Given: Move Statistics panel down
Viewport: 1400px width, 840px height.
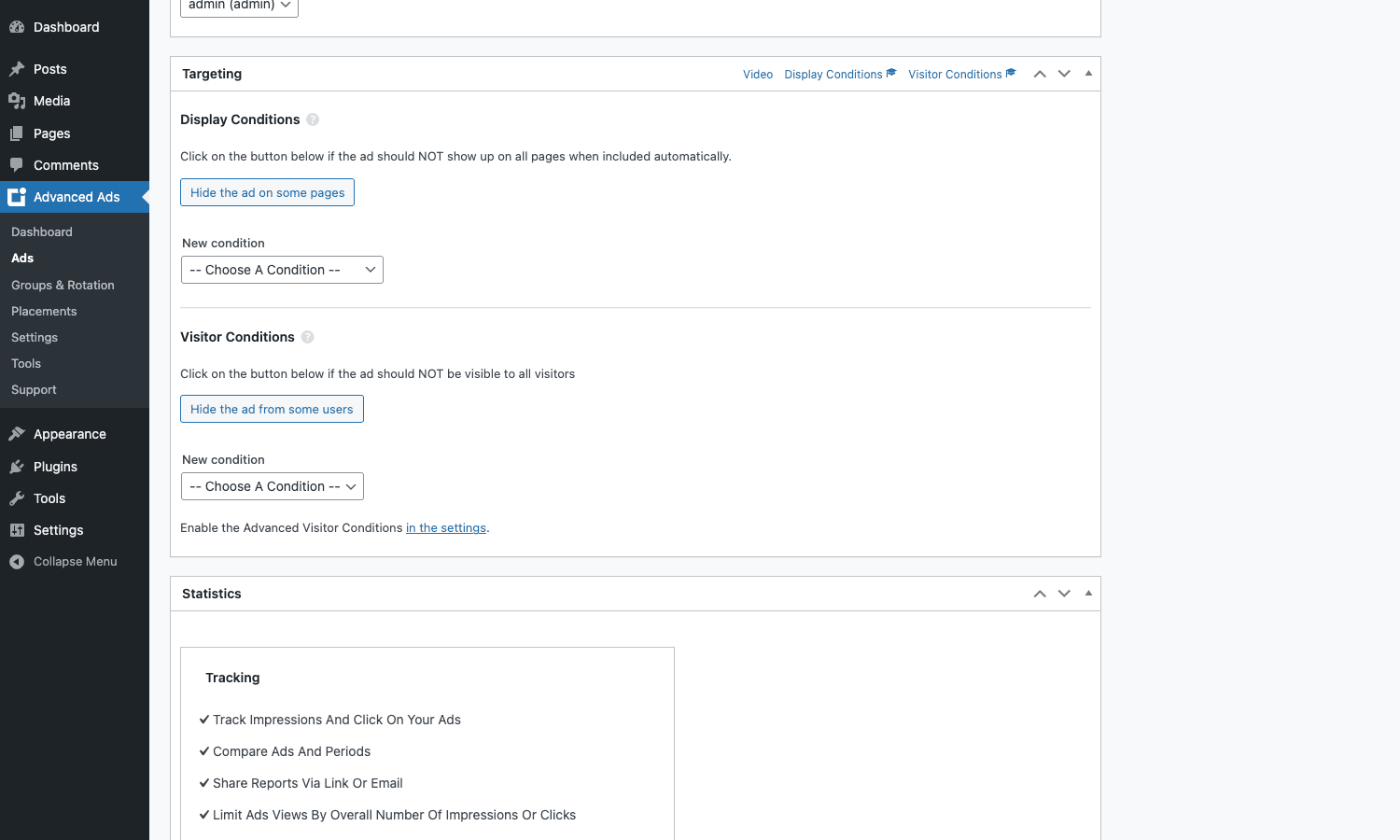Looking at the screenshot, I should click(1064, 594).
